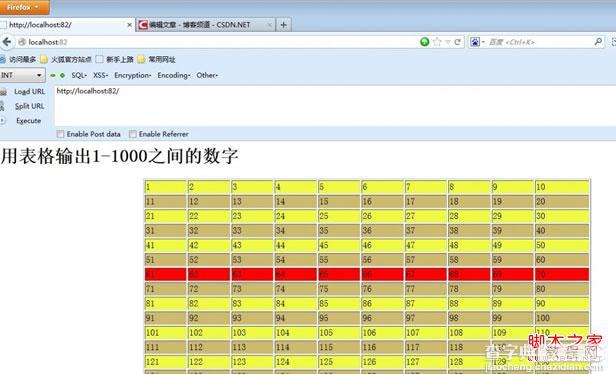Click table cell 1
616x374 pixels.
click(x=165, y=187)
